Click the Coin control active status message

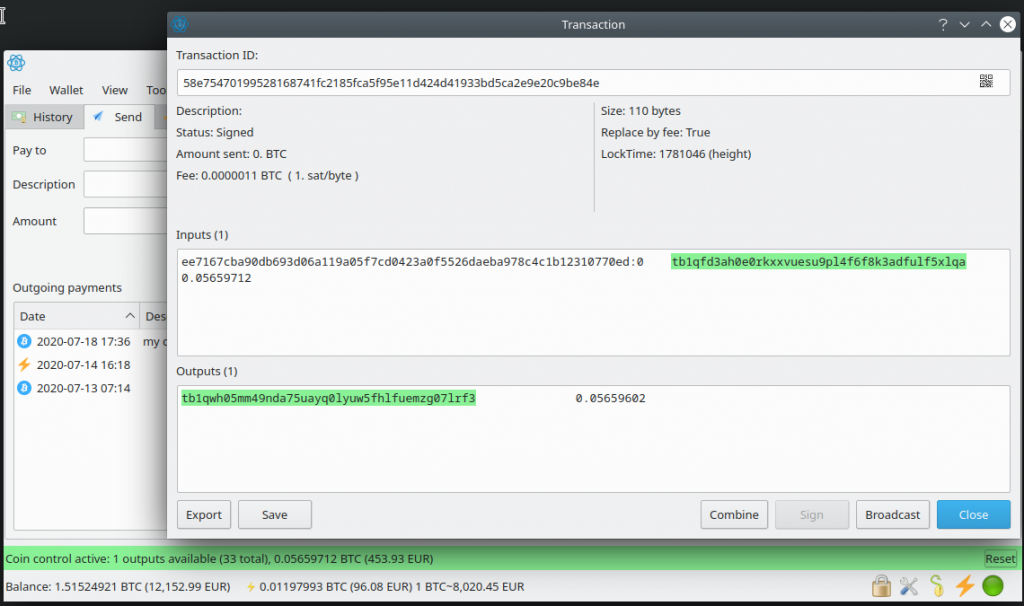219,559
